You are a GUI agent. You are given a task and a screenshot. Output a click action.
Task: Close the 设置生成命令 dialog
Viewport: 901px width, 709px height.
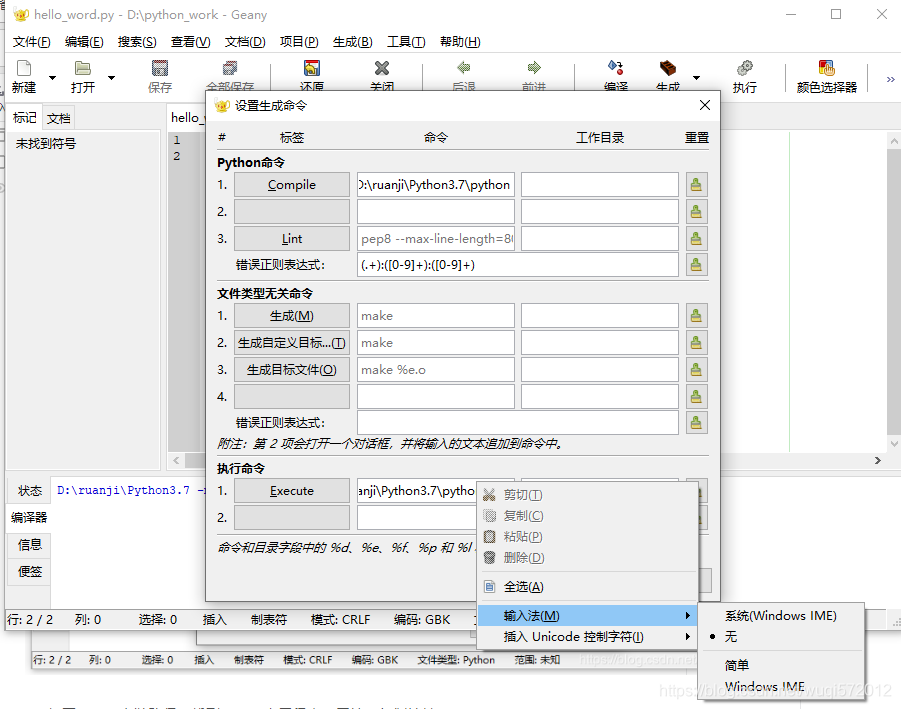[x=705, y=105]
